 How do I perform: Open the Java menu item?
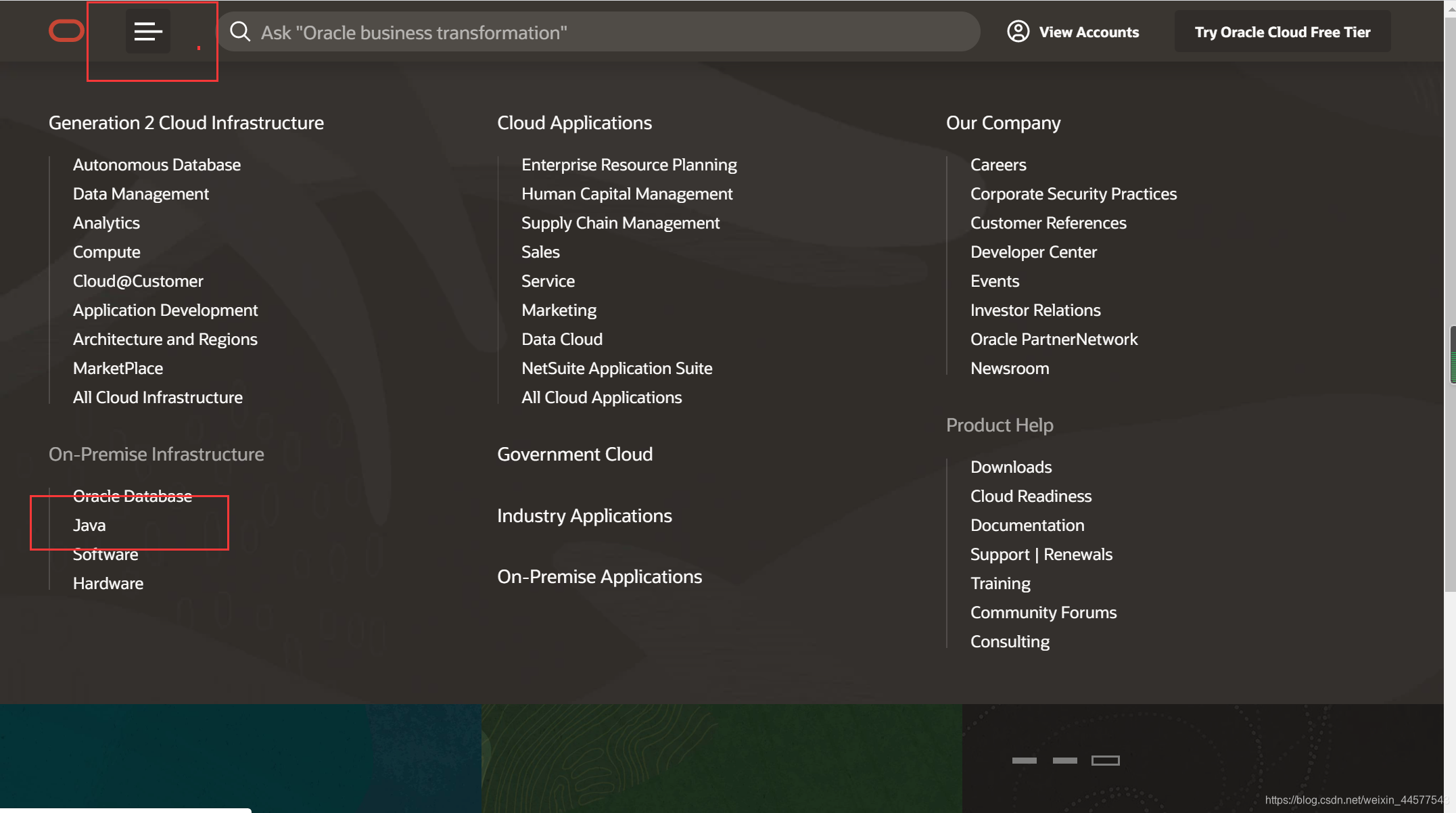[x=89, y=525]
